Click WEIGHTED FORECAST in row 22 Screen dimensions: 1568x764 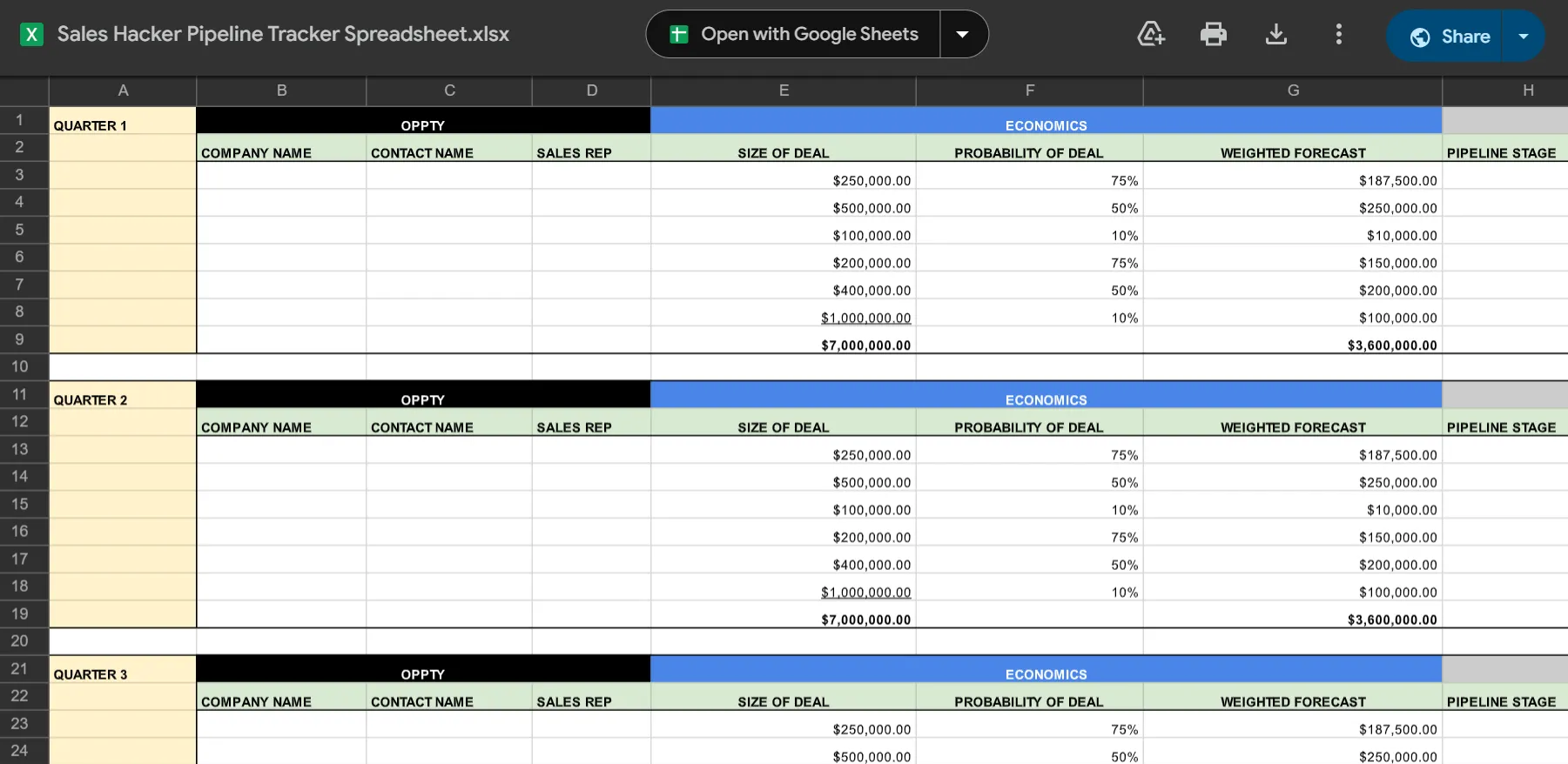(1293, 696)
